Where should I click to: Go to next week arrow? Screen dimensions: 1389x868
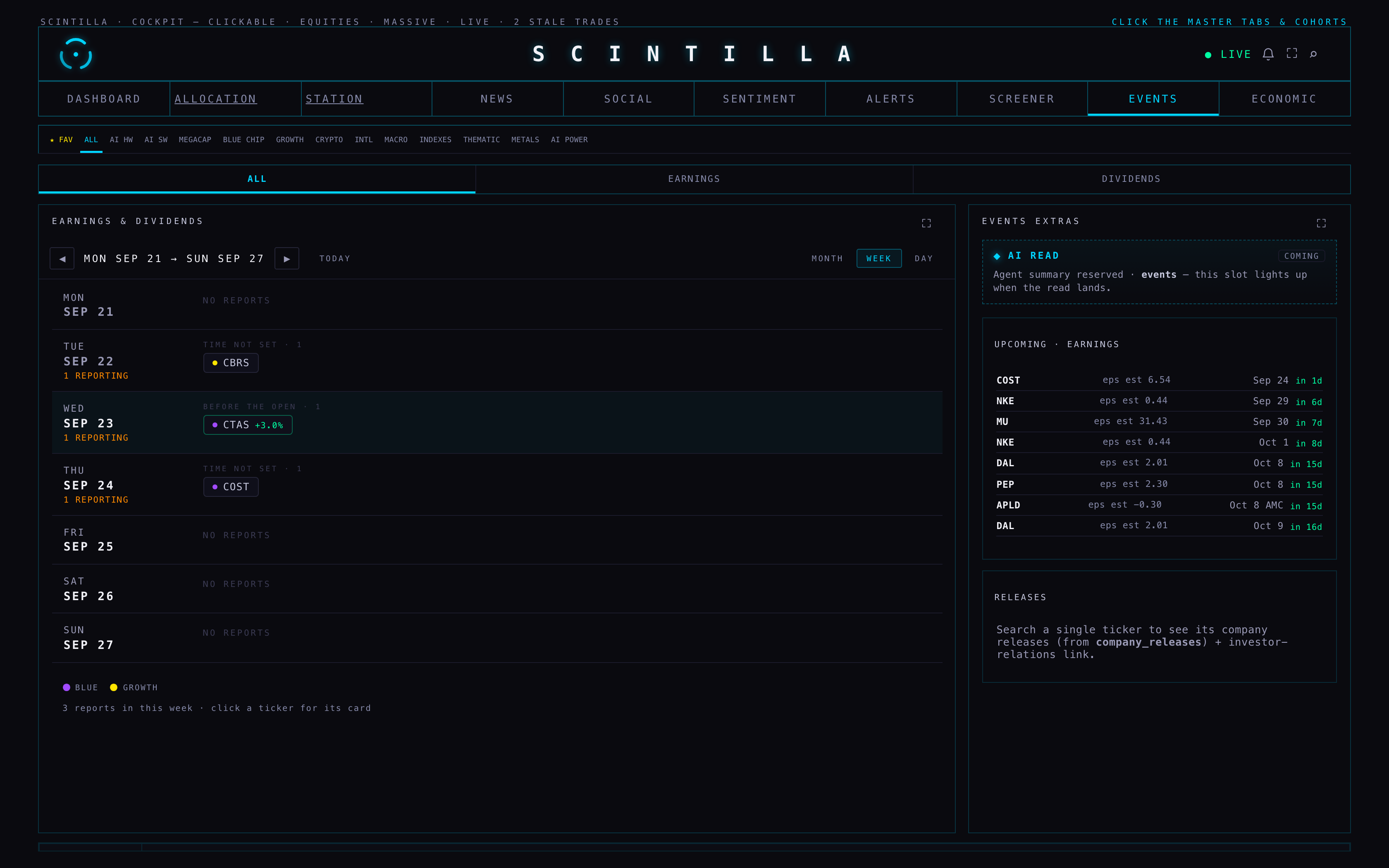pos(287,258)
